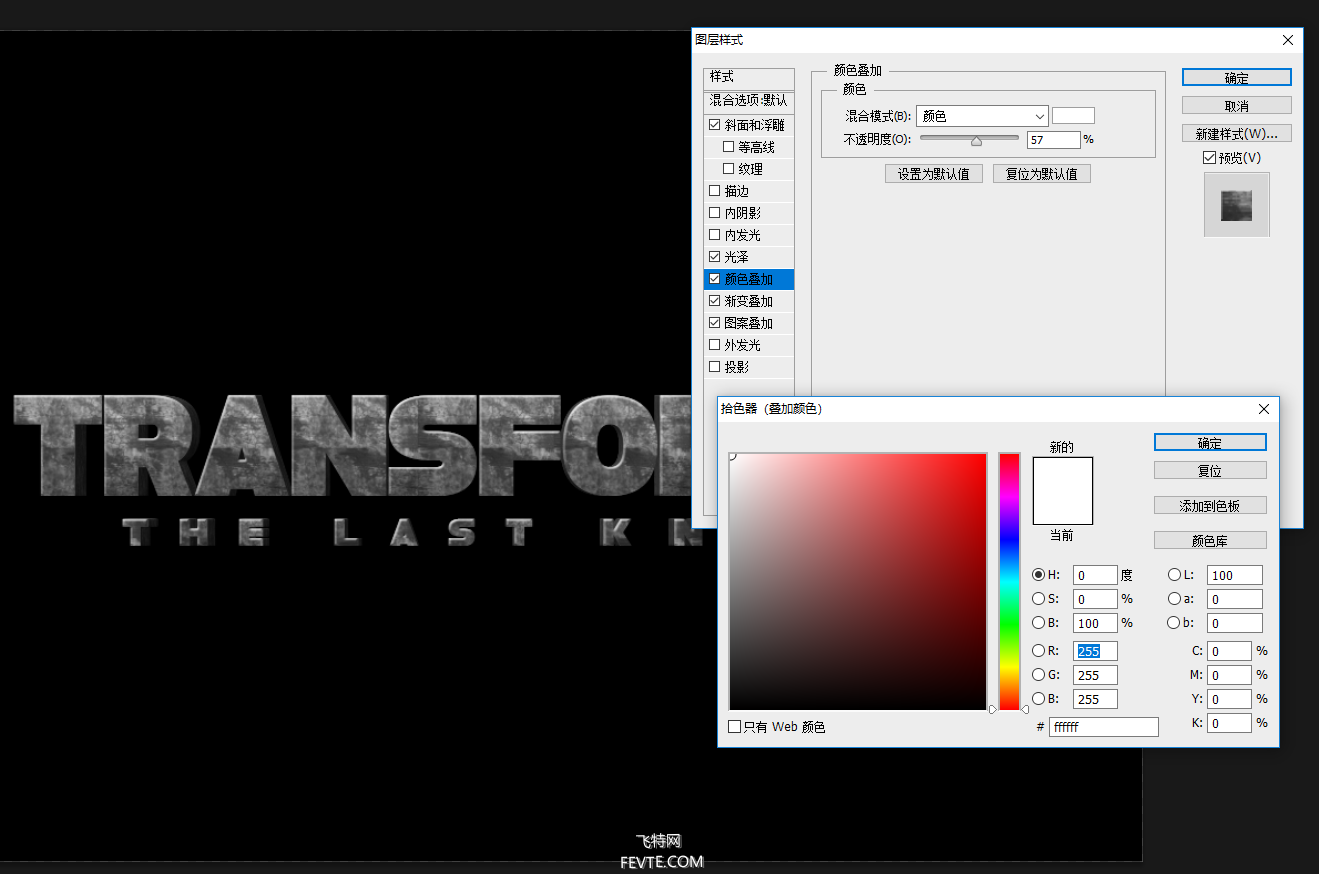Select the H: hue radio button
The image size is (1319, 874).
[1039, 575]
